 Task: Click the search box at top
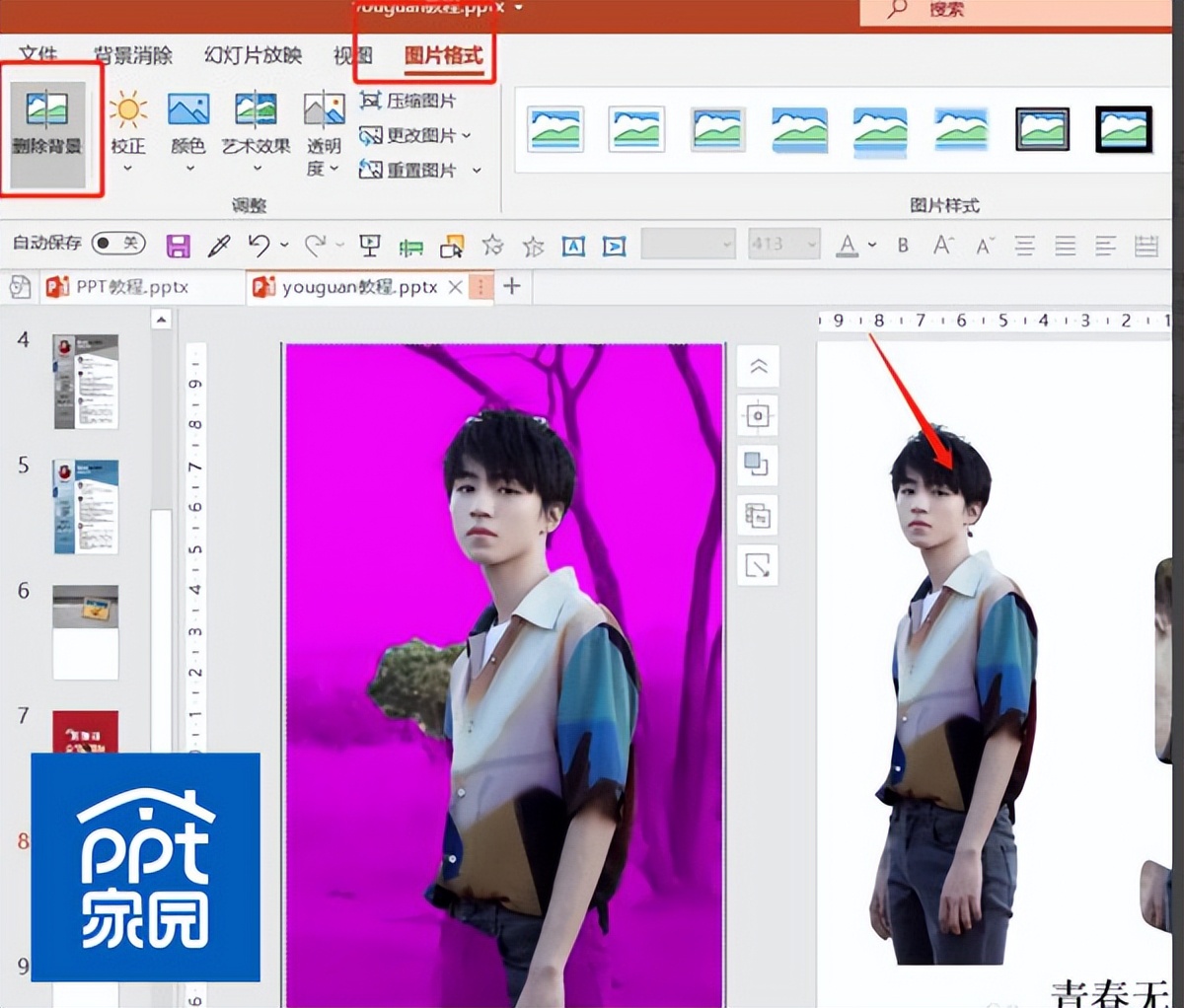click(1016, 10)
